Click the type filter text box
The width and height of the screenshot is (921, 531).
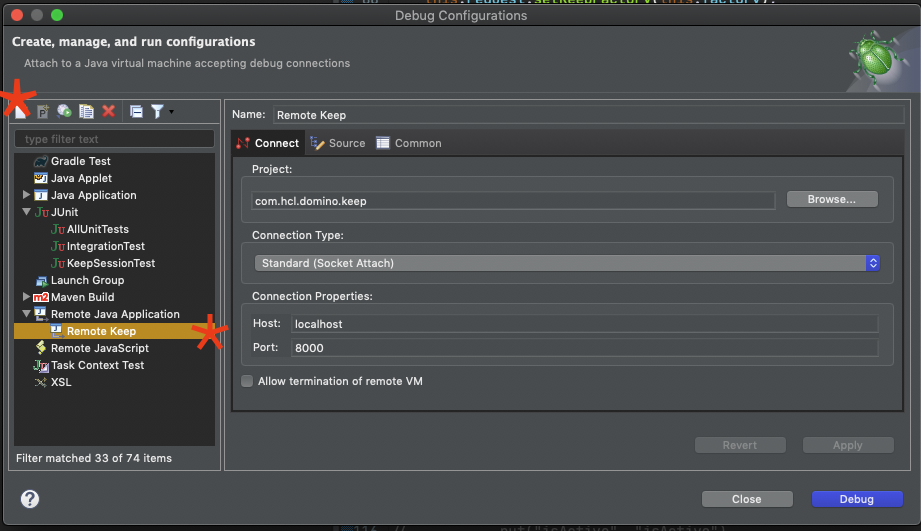(x=115, y=139)
